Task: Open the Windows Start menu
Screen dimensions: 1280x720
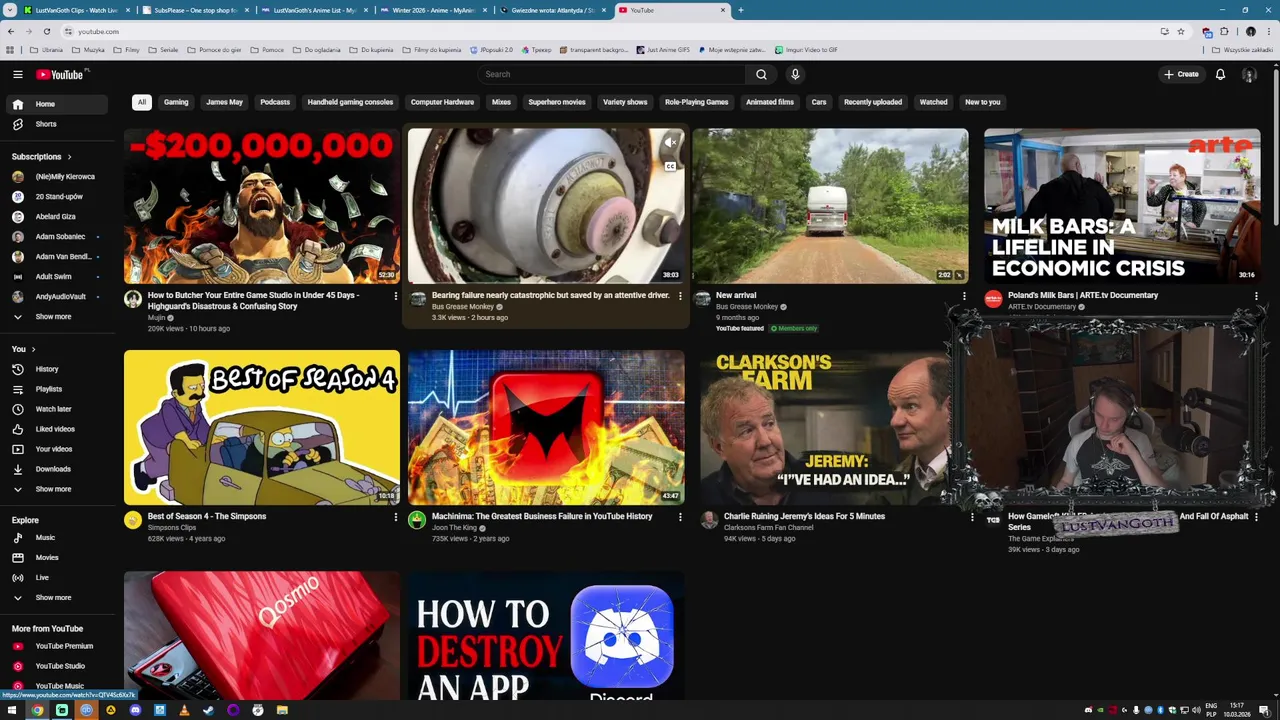Action: 12,710
